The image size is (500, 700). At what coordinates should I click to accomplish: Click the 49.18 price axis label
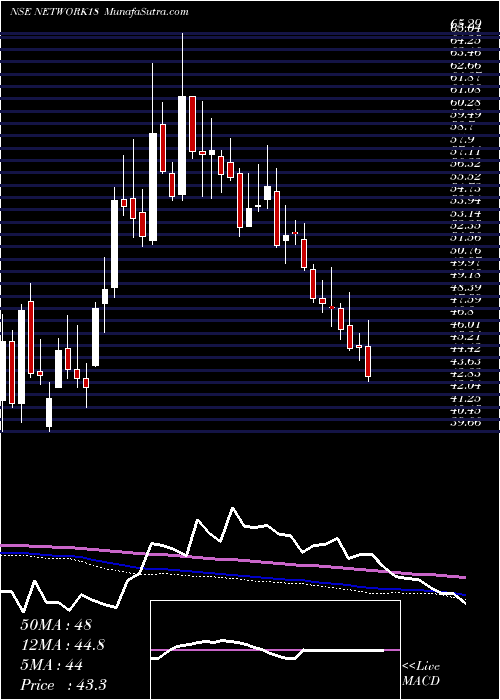pos(465,276)
